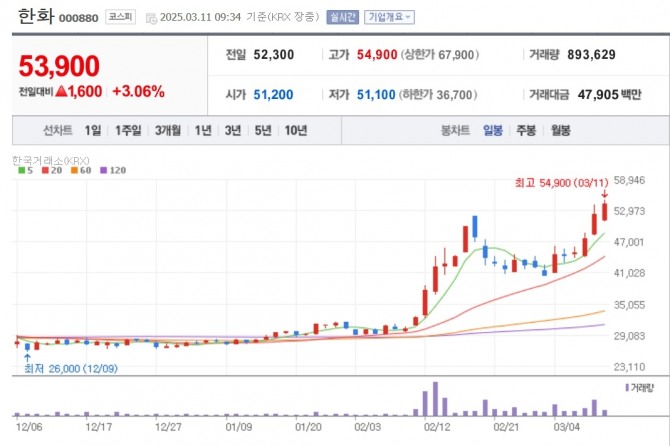Click the calendar icon beside the date
Image resolution: width=670 pixels, height=446 pixels.
pyautogui.click(x=151, y=18)
